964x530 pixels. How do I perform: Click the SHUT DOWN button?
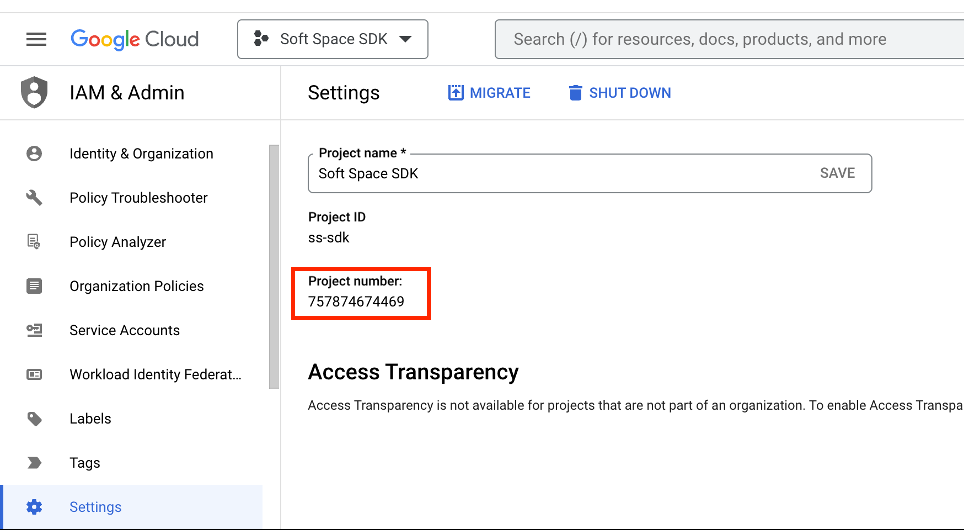[620, 93]
